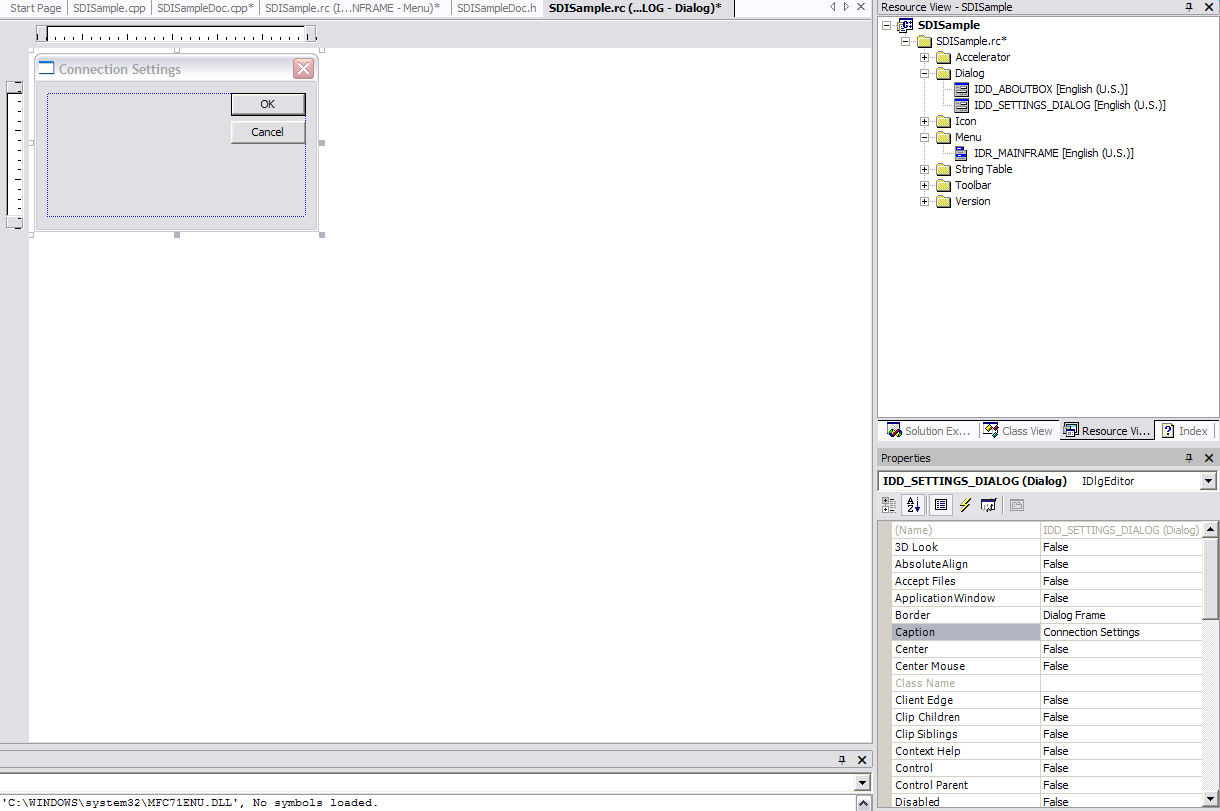Click the red X on Connection Settings dialog
Viewport: 1220px width, 811px height.
303,69
